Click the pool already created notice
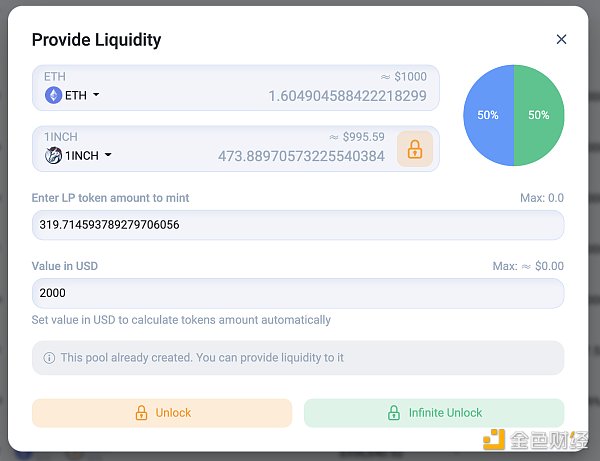The image size is (600, 461). pyautogui.click(x=298, y=358)
